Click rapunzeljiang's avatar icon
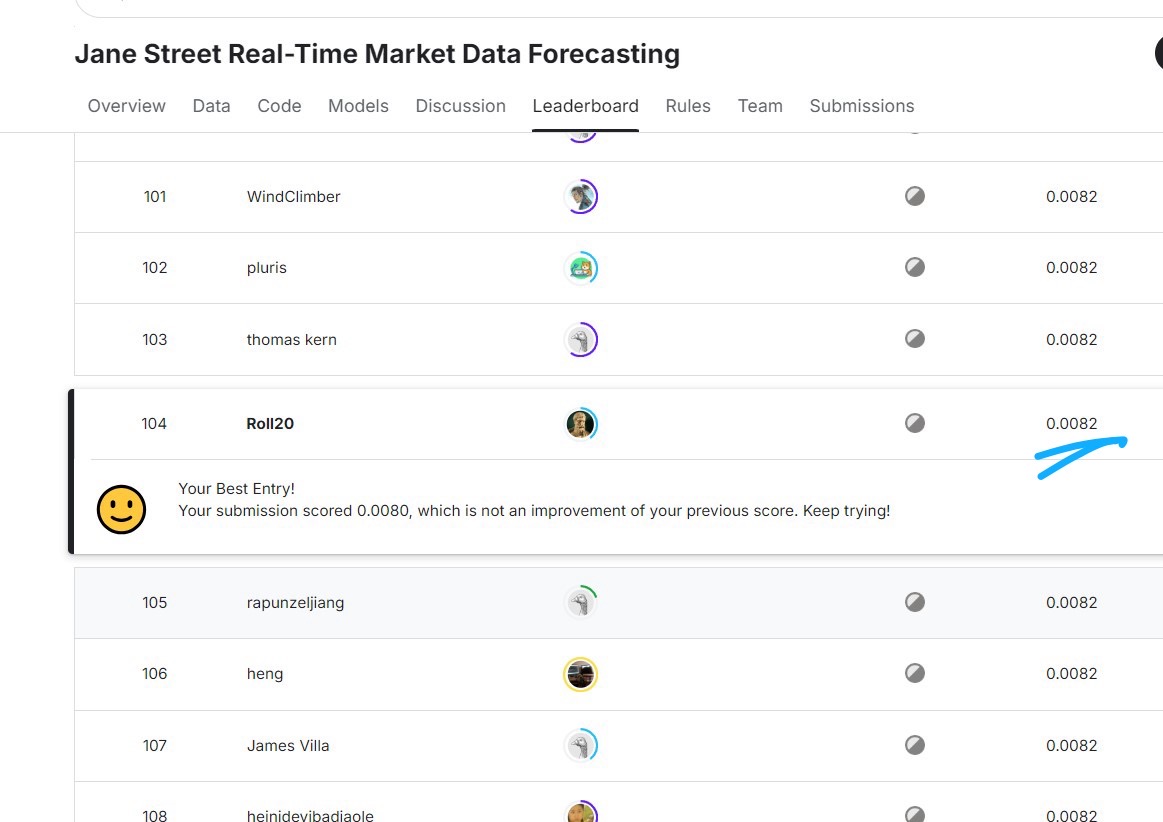This screenshot has width=1163, height=822. coord(580,602)
